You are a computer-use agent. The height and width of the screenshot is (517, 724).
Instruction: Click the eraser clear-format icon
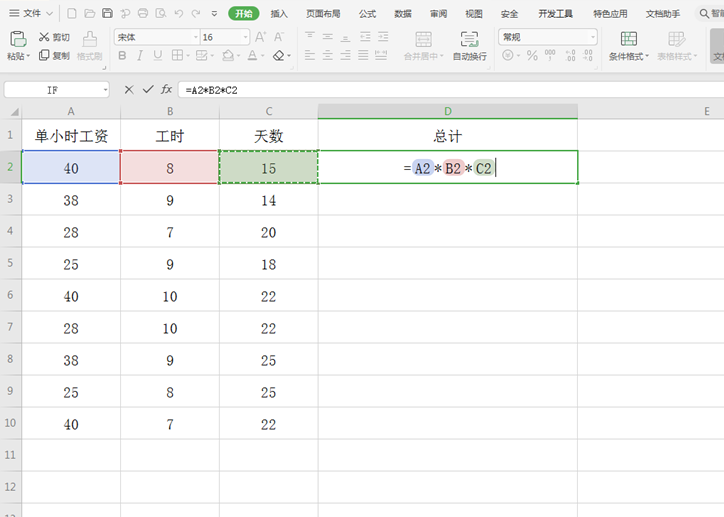(278, 56)
